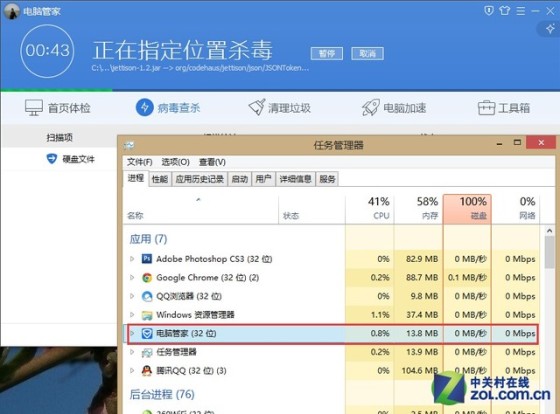Sort by the 41% CPU column header

pyautogui.click(x=370, y=209)
